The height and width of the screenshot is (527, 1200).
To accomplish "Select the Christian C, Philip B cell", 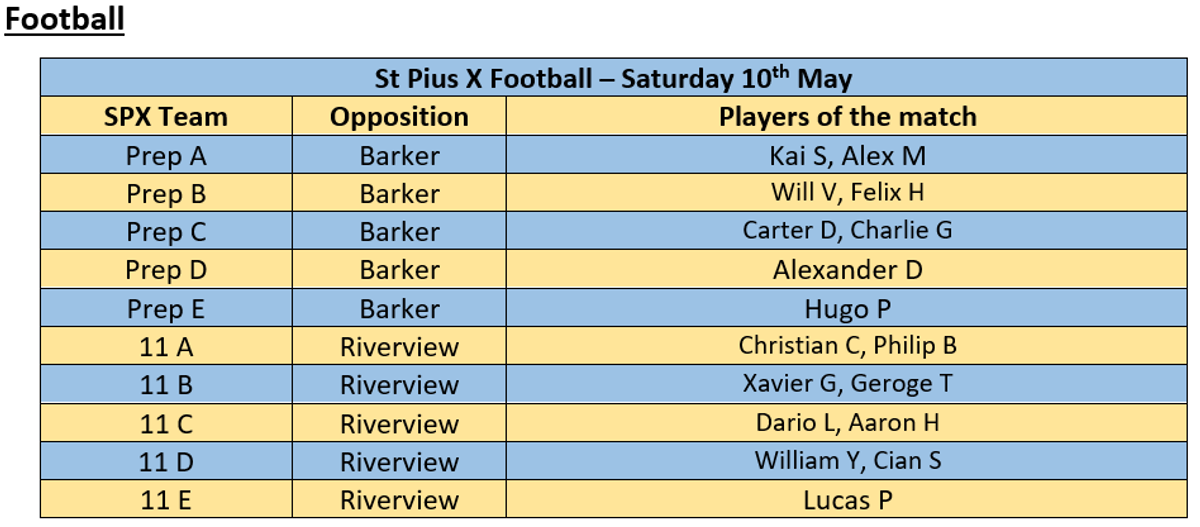I will (847, 347).
